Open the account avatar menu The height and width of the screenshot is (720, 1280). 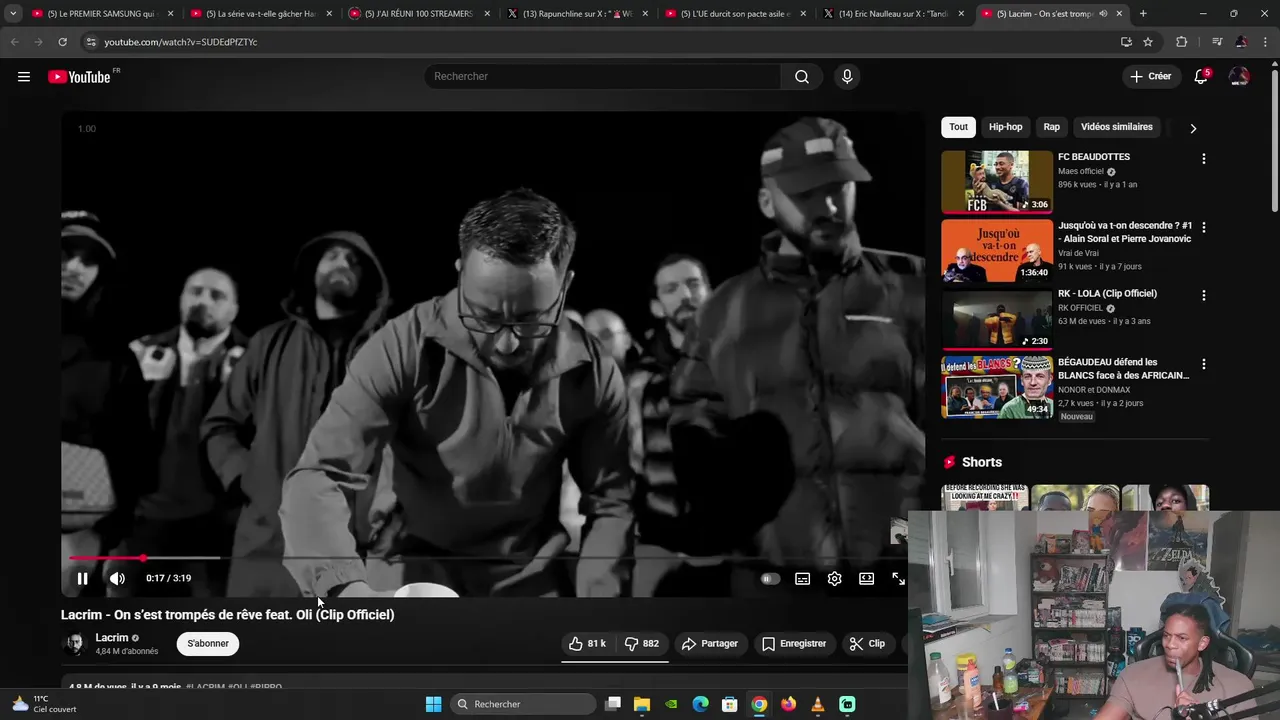click(x=1239, y=77)
